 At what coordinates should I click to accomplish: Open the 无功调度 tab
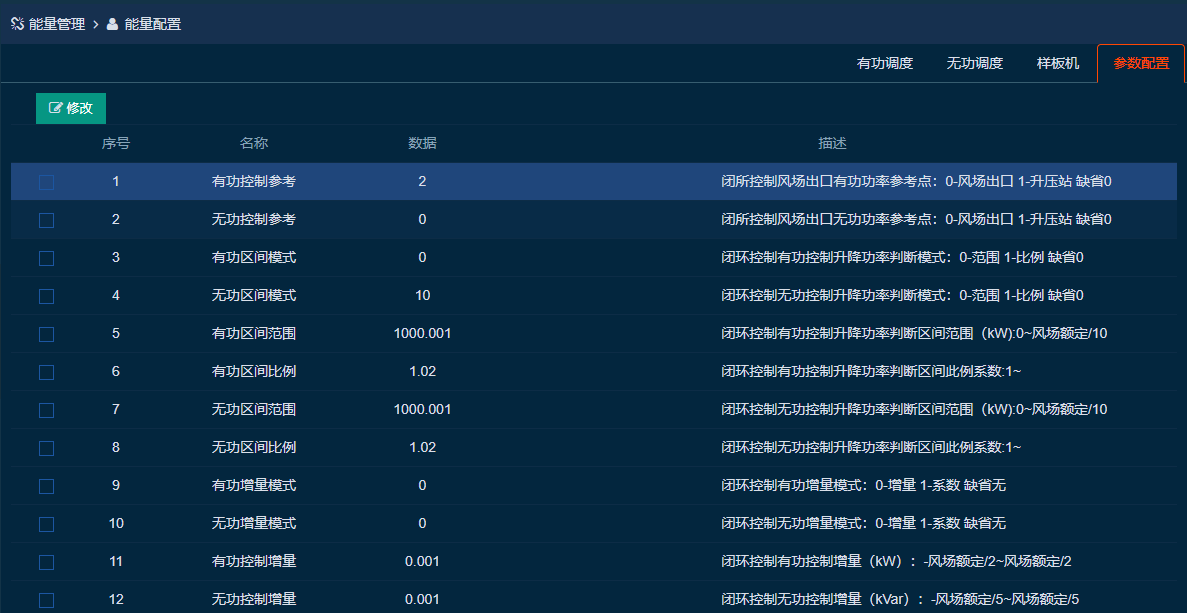[x=975, y=63]
